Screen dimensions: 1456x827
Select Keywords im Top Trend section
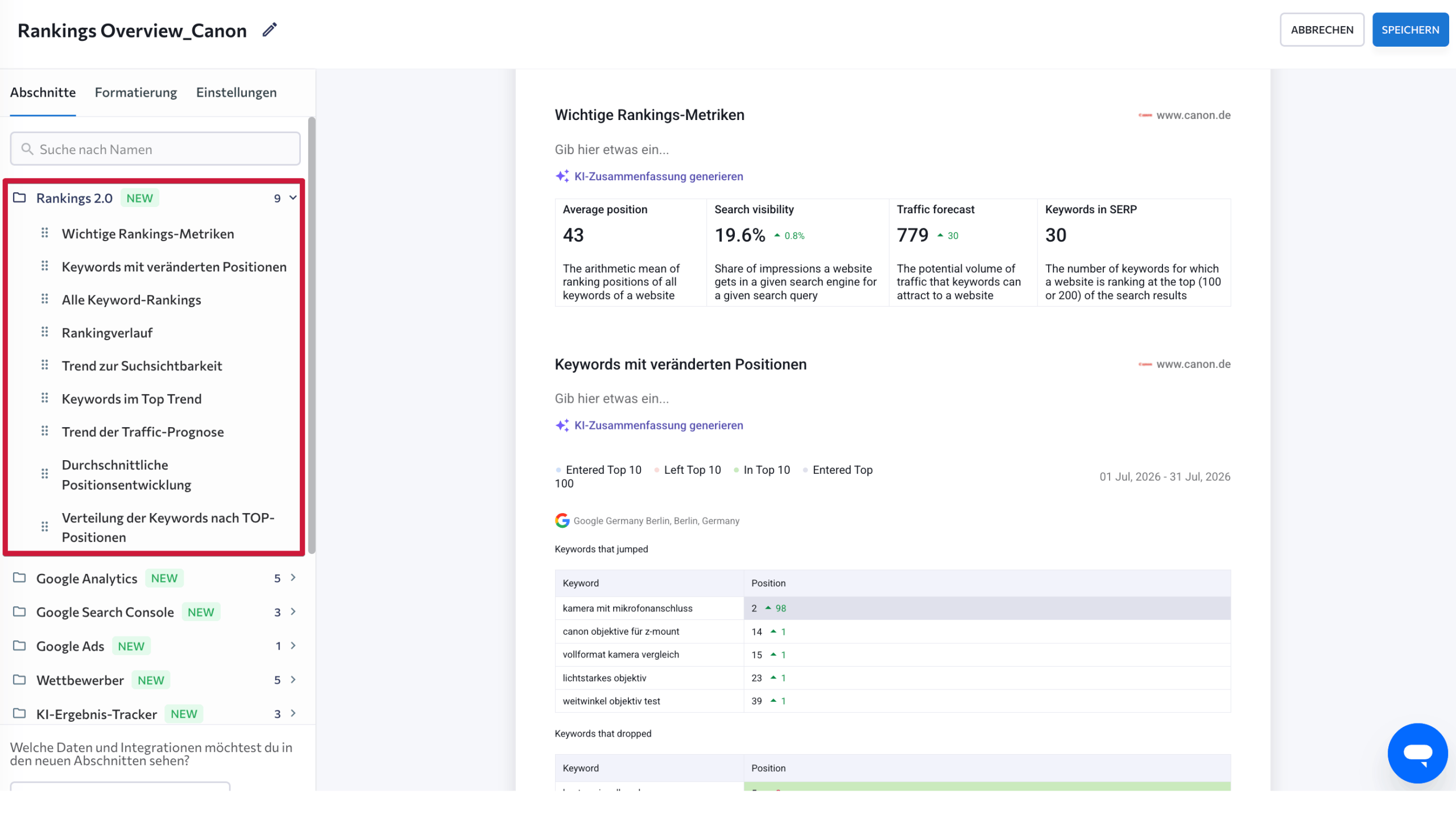(x=131, y=399)
